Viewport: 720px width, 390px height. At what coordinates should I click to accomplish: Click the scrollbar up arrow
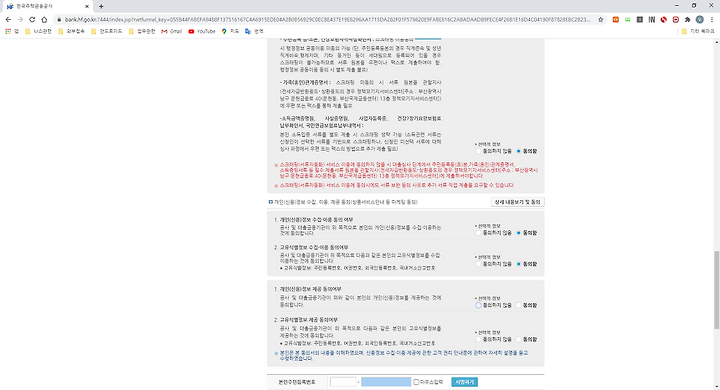tap(716, 42)
